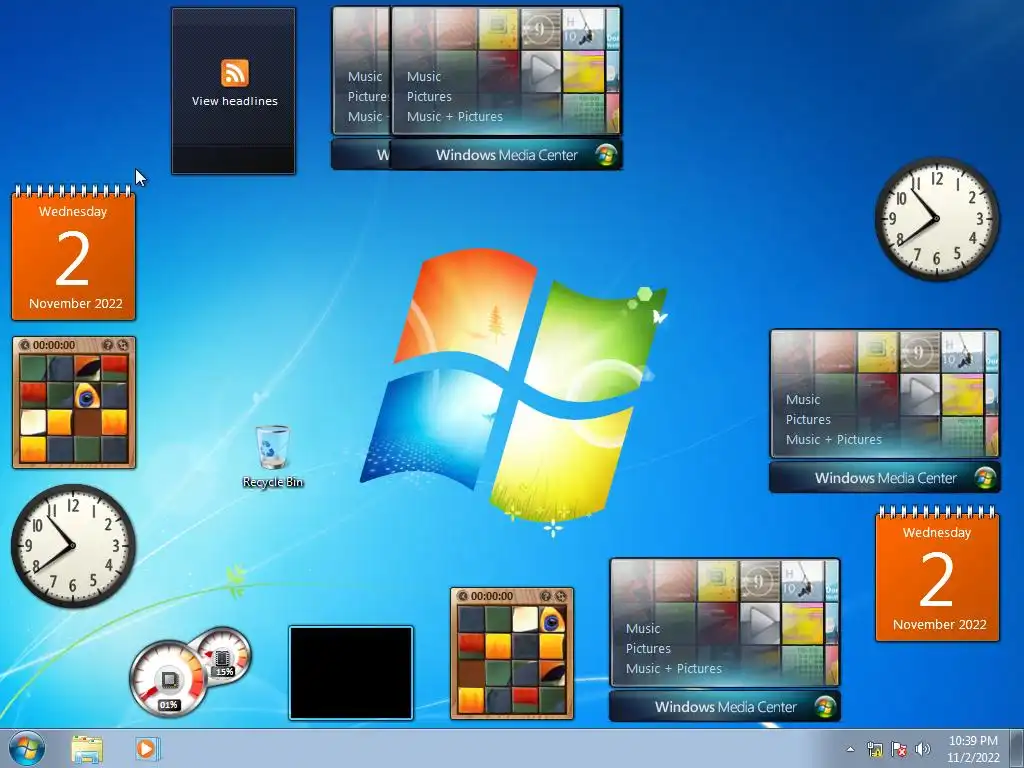Open the taskbar clock showing 10:39 PM
1024x768 pixels.
click(973, 749)
